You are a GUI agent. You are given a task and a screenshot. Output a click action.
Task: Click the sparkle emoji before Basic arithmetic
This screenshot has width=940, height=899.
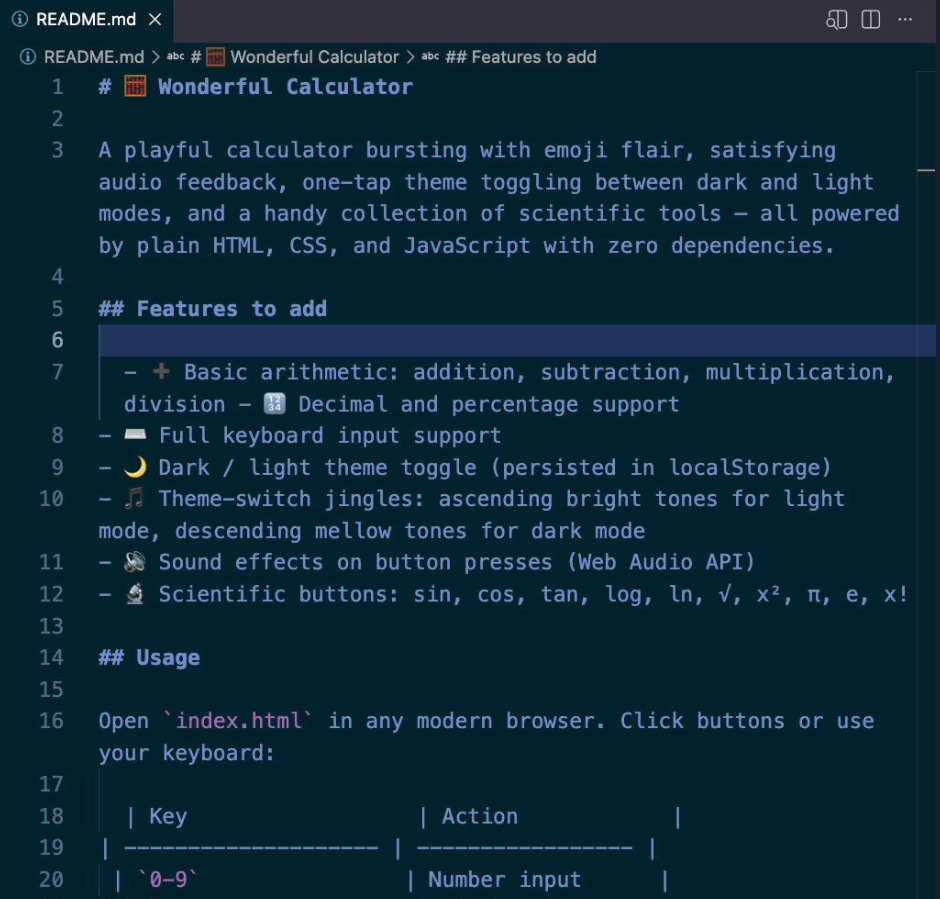160,371
